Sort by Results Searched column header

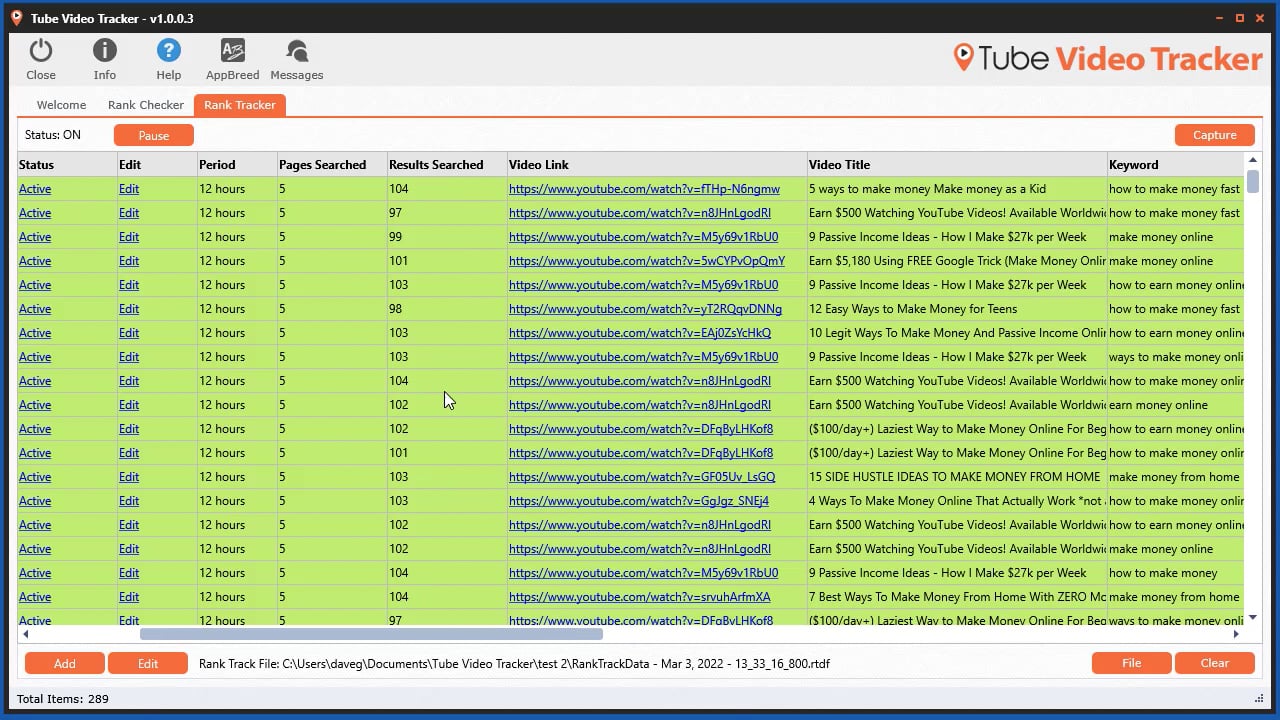click(447, 165)
